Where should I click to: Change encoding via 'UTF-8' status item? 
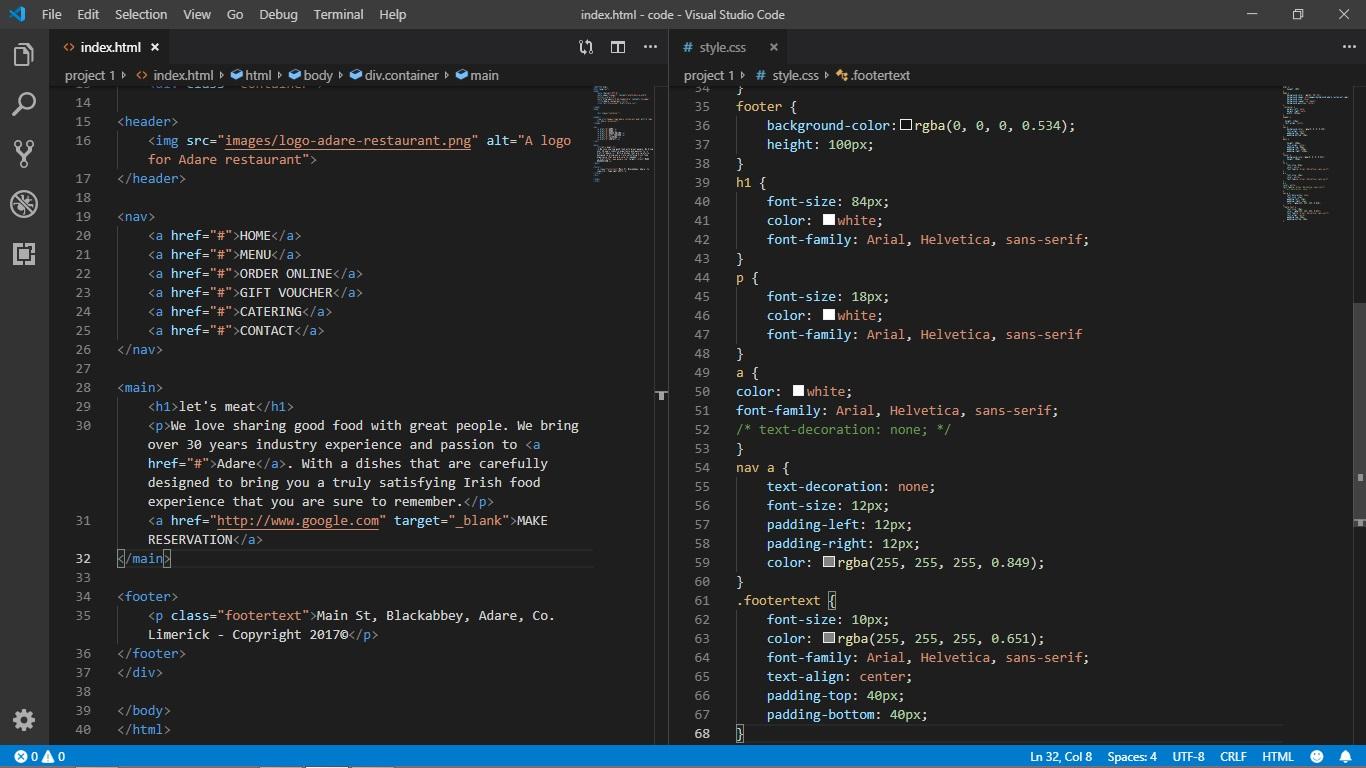[x=1188, y=757]
